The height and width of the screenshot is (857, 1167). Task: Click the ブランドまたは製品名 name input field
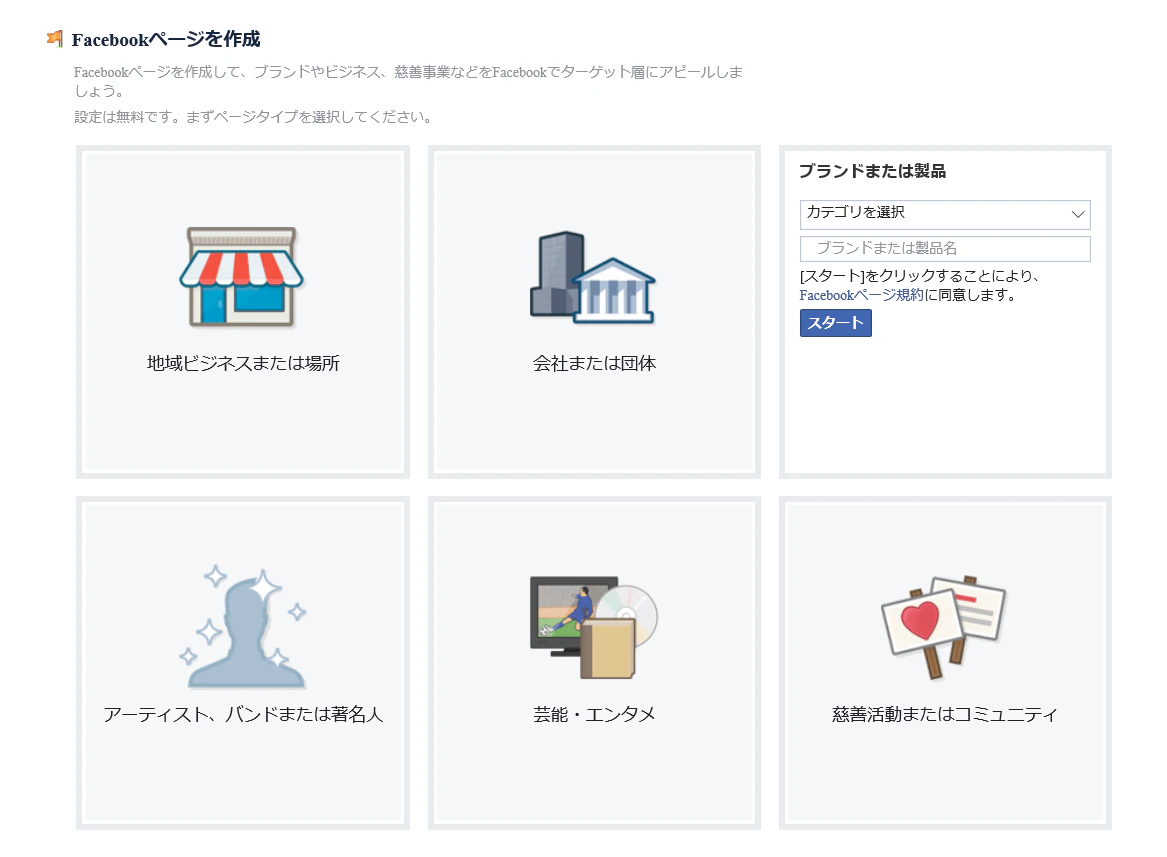944,249
